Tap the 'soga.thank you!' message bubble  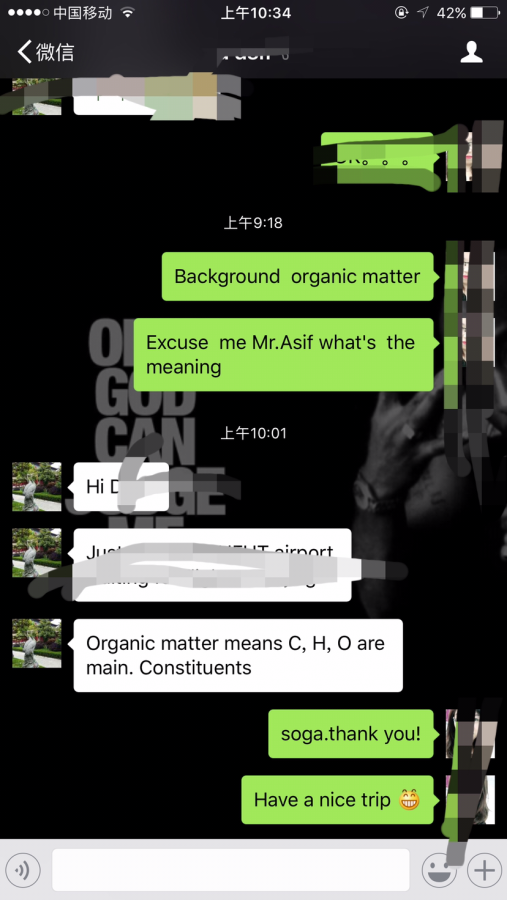pyautogui.click(x=351, y=734)
